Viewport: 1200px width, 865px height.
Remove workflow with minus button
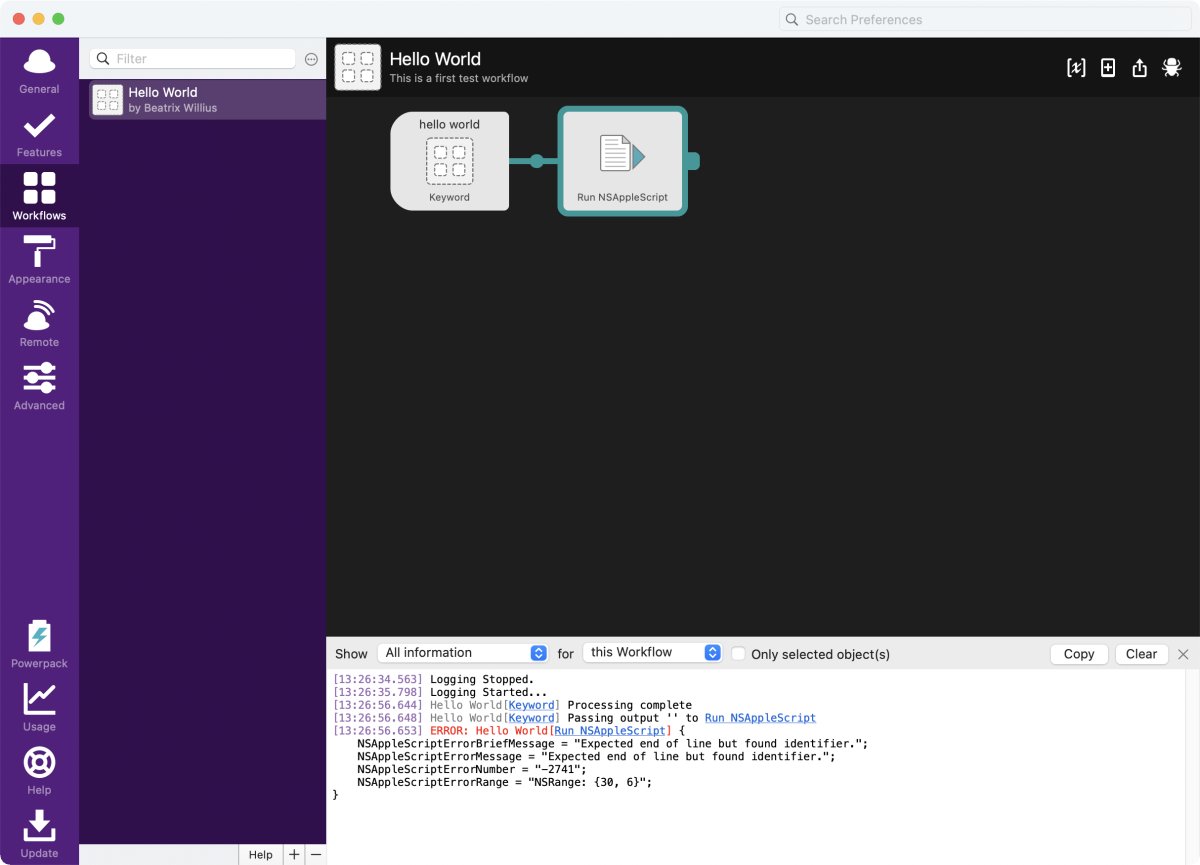(316, 855)
